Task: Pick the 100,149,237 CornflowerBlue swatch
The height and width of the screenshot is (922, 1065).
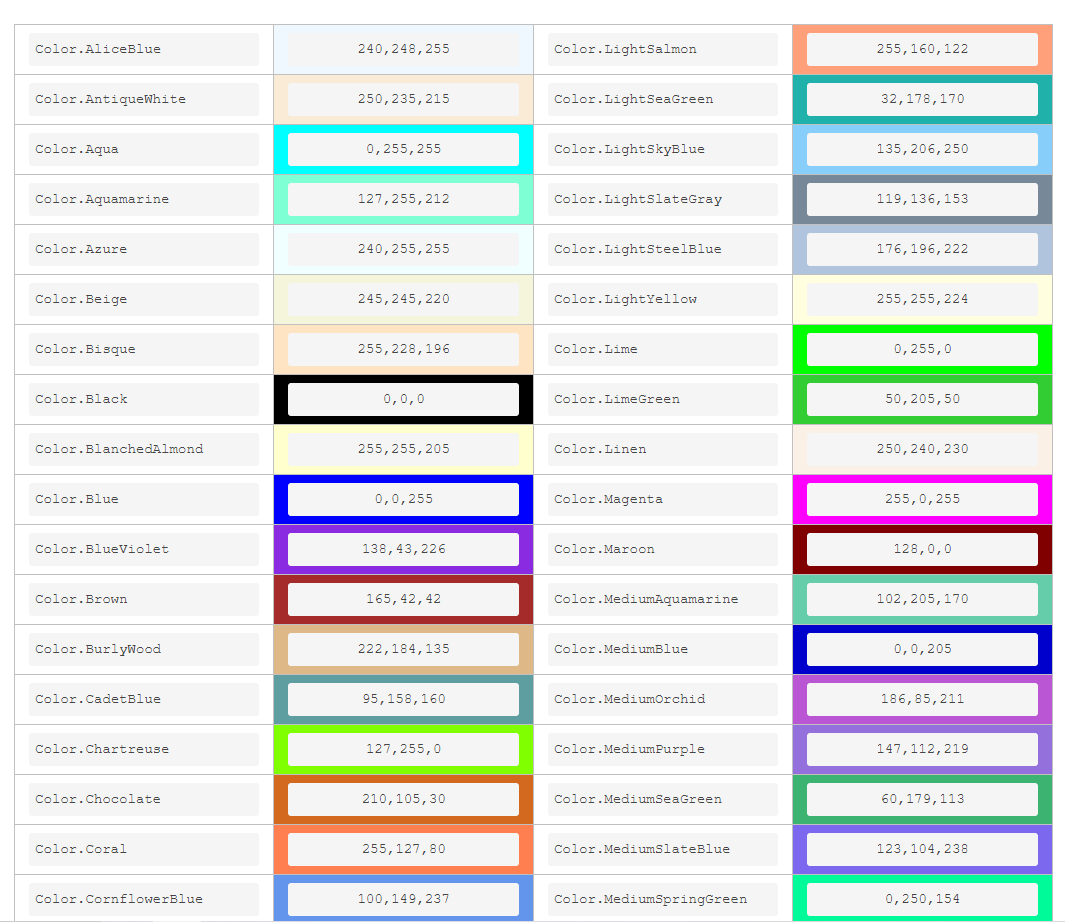Action: pos(403,899)
